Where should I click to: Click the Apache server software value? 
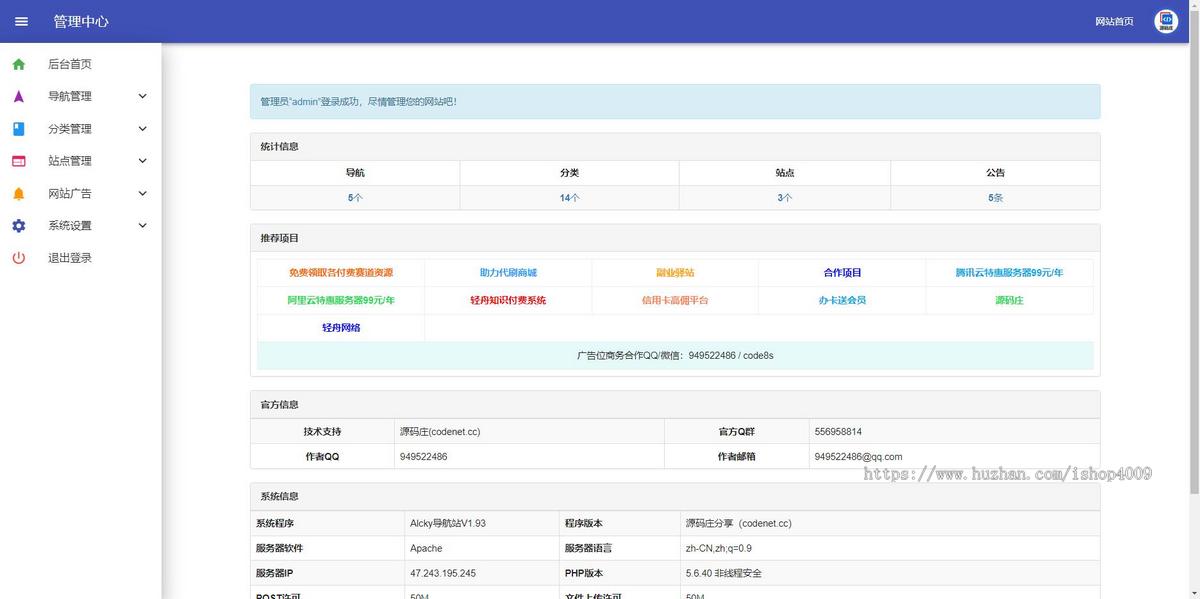click(426, 549)
